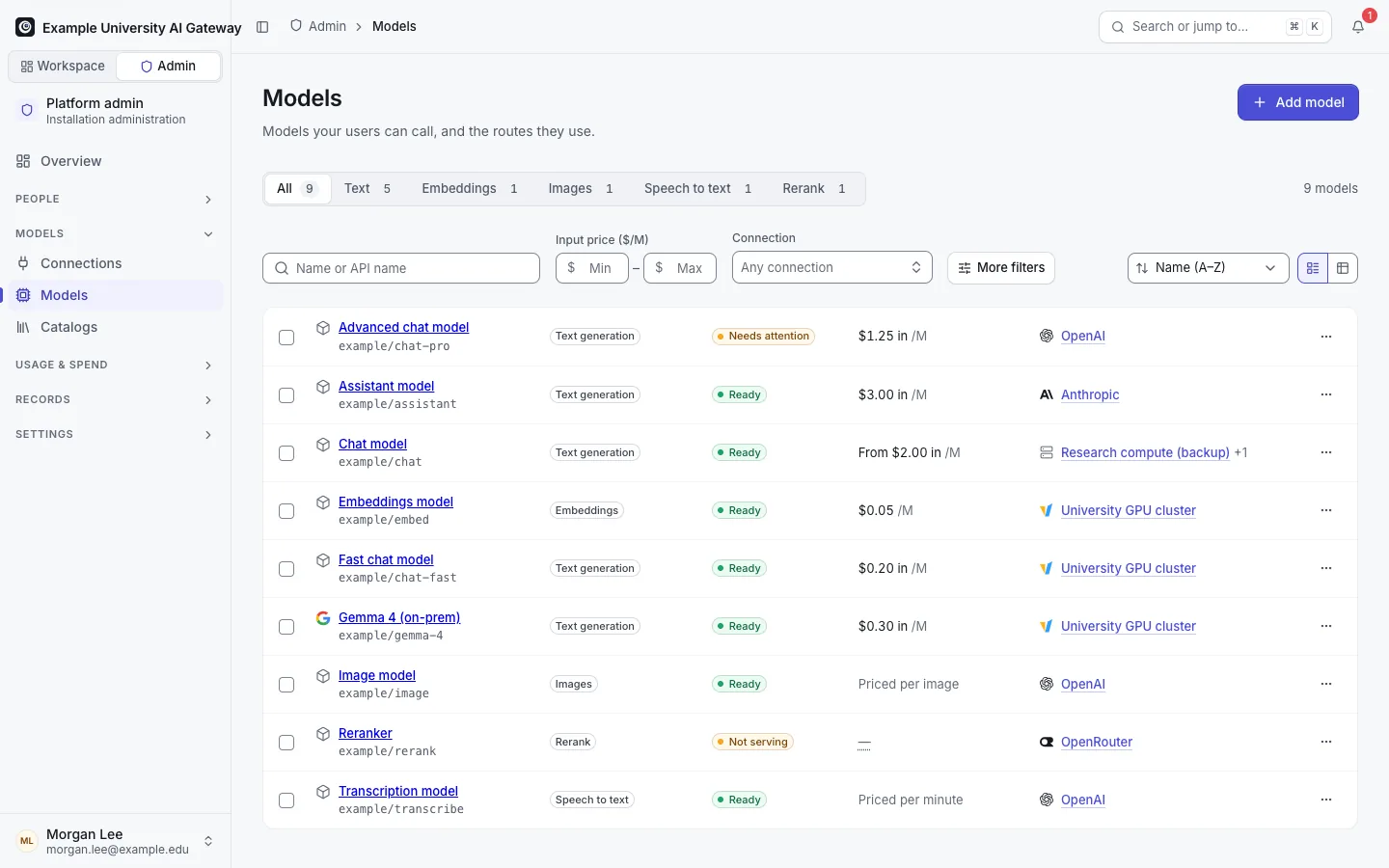Select the Advanced chat model checkbox

tap(286, 338)
